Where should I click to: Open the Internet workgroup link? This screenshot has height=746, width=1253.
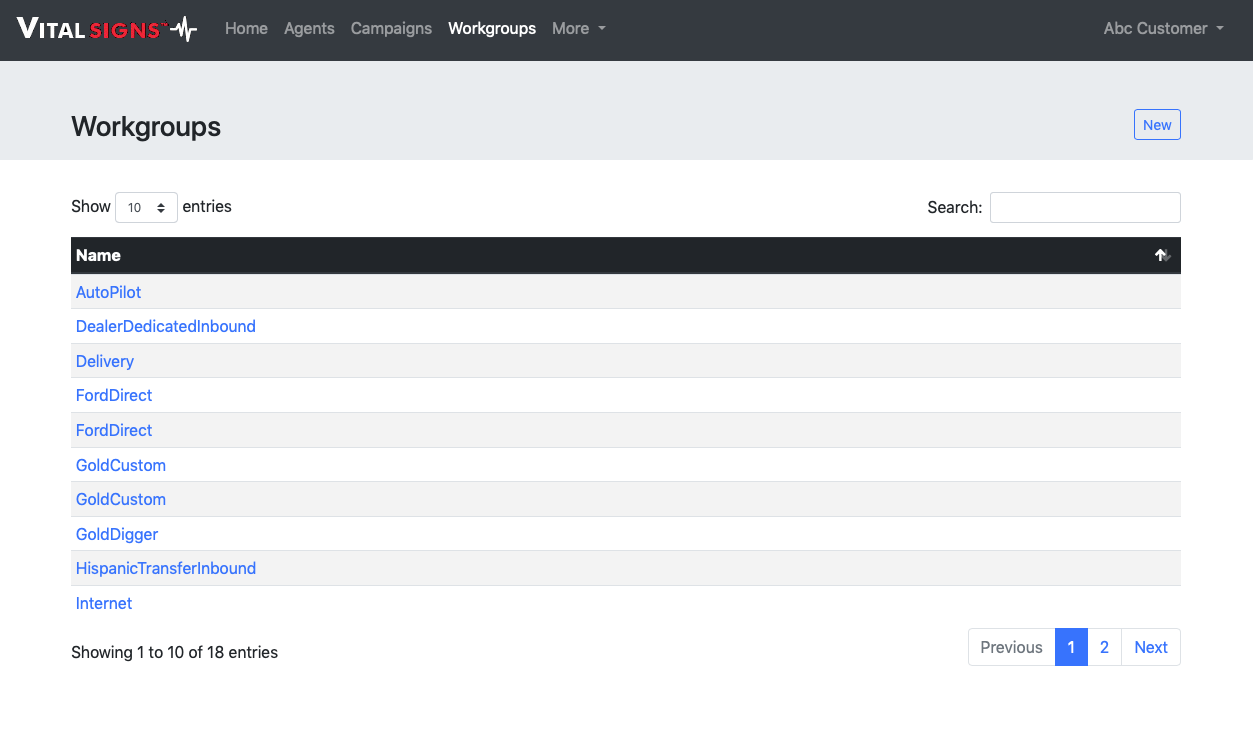click(104, 603)
